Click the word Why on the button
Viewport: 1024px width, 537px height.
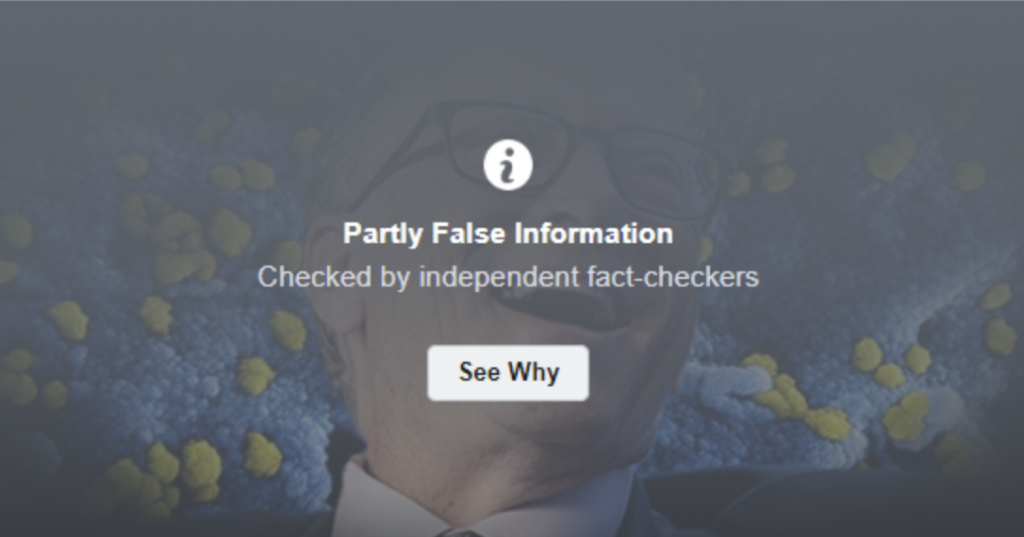[534, 372]
